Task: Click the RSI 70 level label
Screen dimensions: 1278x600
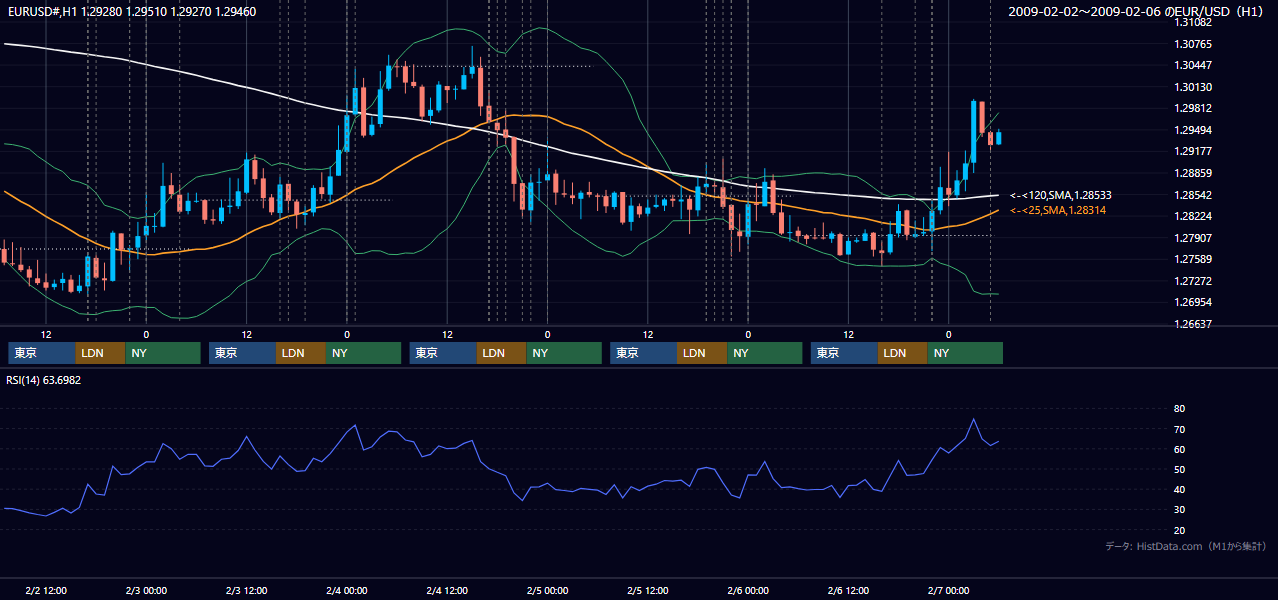Action: pyautogui.click(x=1179, y=429)
